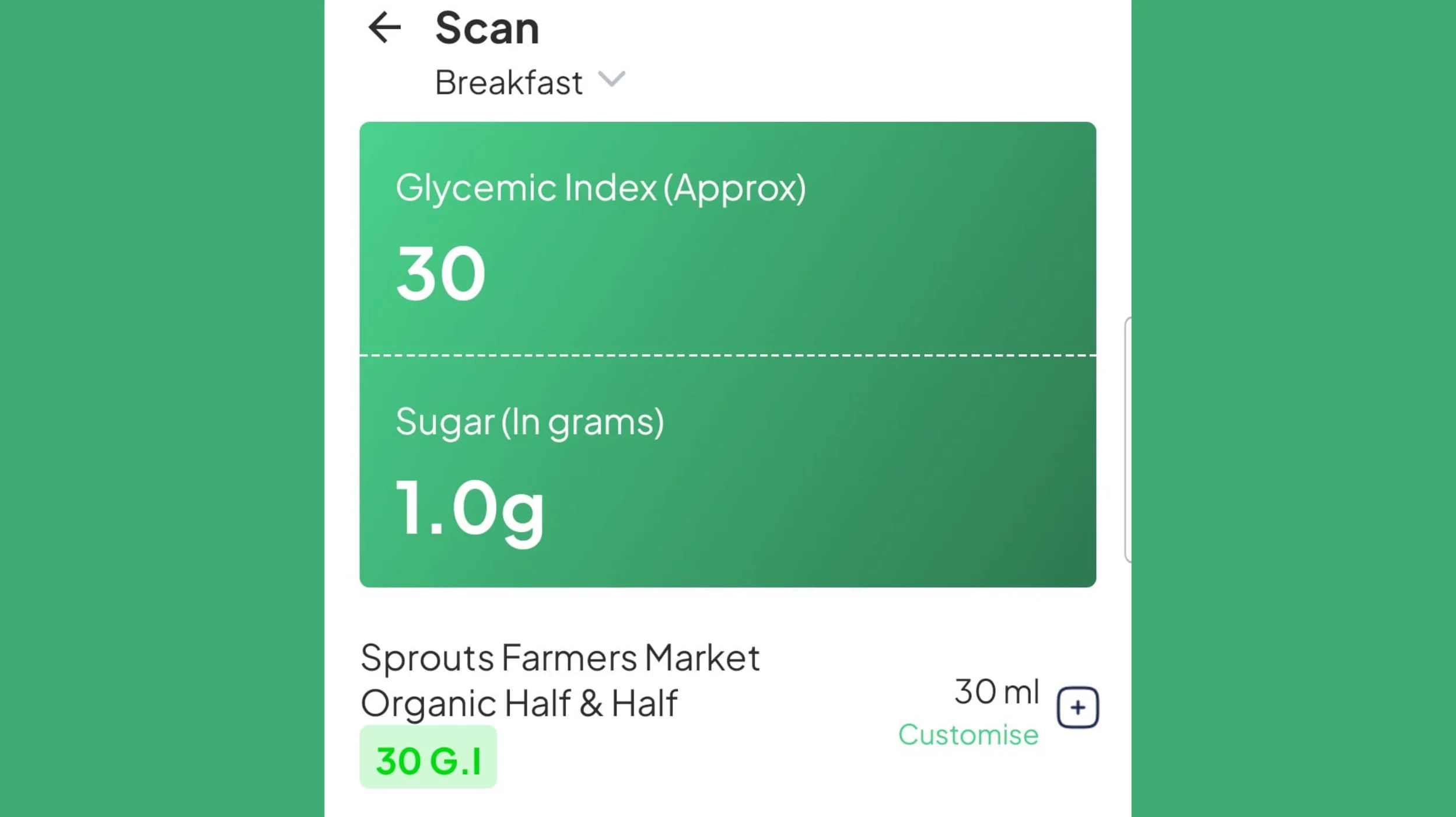Screen dimensions: 1456x817
Task: Expand the chevron beside Breakfast
Action: (611, 79)
